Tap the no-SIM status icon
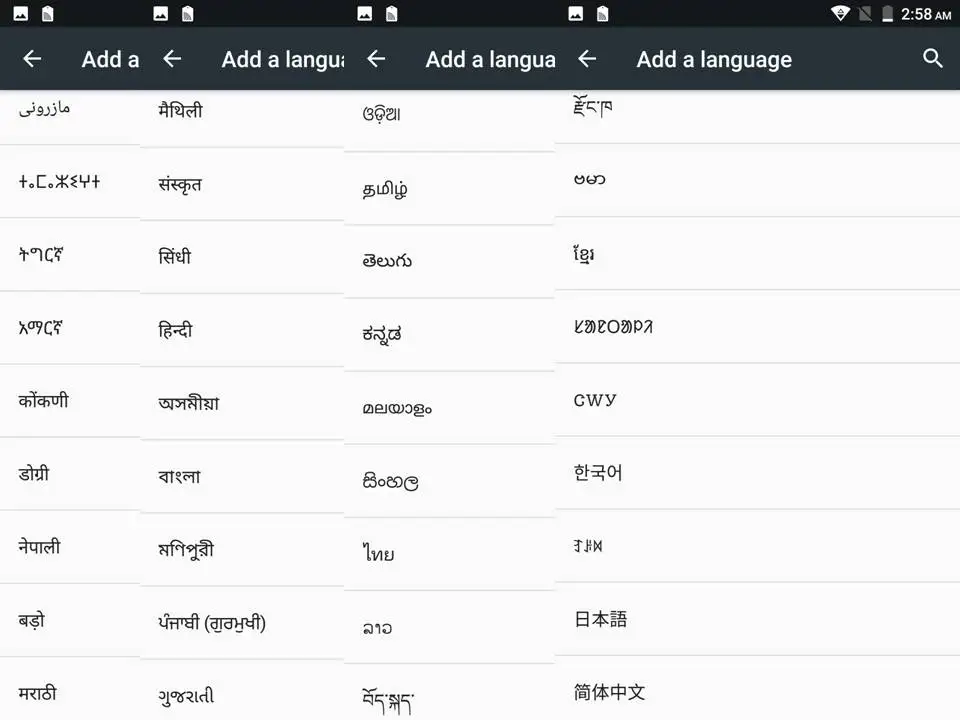 [x=864, y=13]
